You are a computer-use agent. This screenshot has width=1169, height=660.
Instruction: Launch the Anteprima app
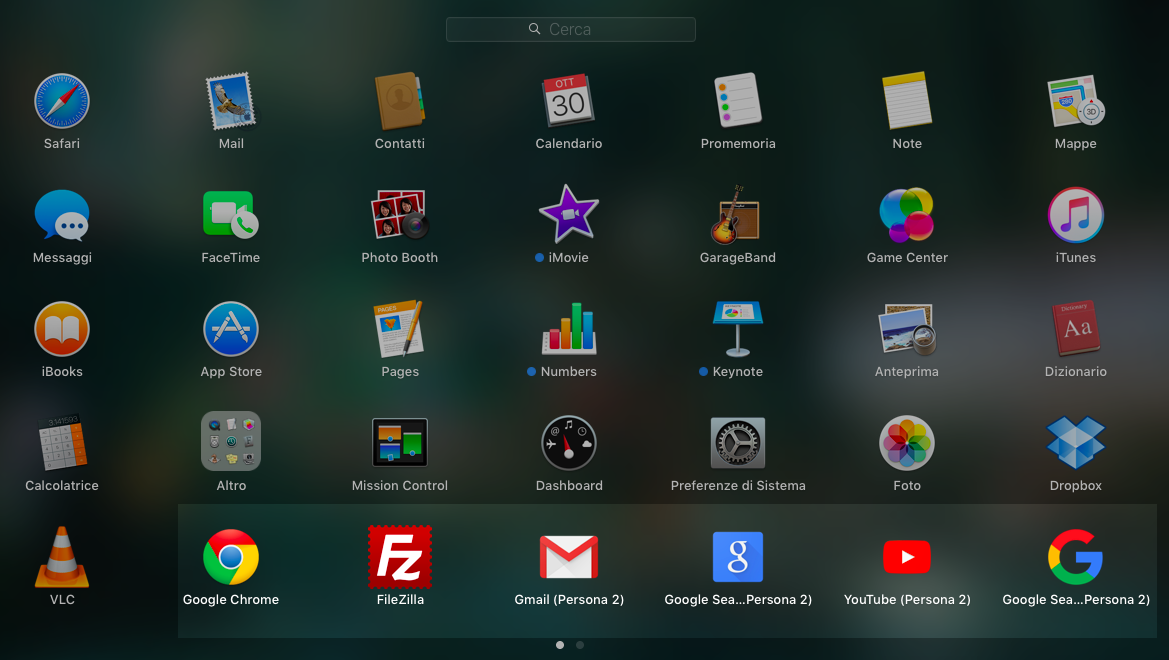(907, 330)
